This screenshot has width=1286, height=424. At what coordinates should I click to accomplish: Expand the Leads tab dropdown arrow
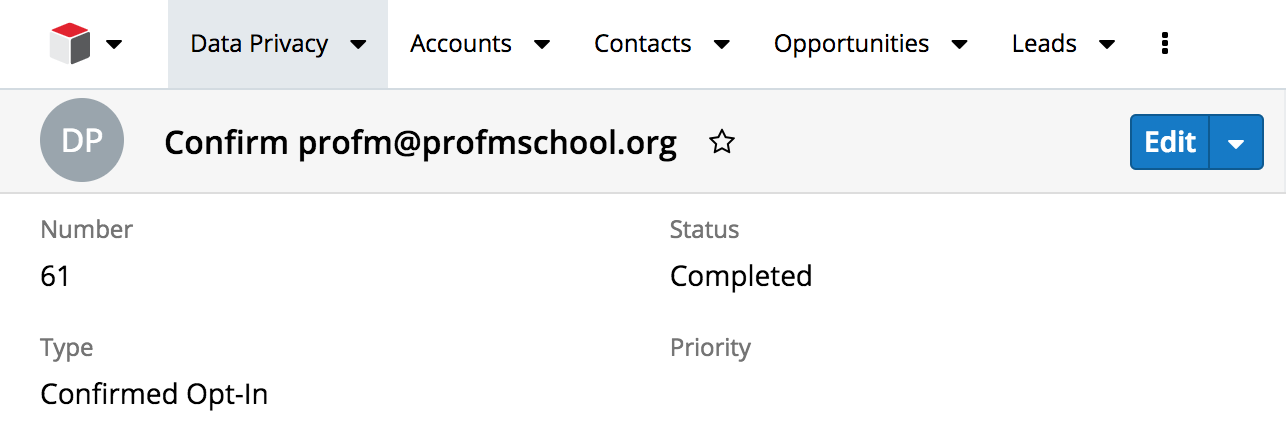coord(1106,44)
